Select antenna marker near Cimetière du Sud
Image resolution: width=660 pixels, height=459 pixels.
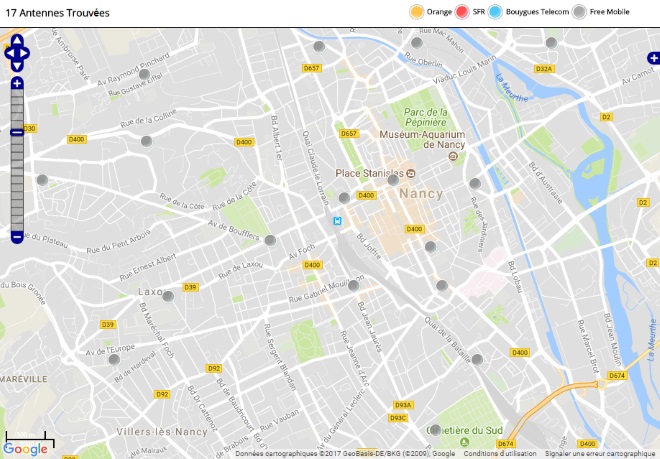435,429
